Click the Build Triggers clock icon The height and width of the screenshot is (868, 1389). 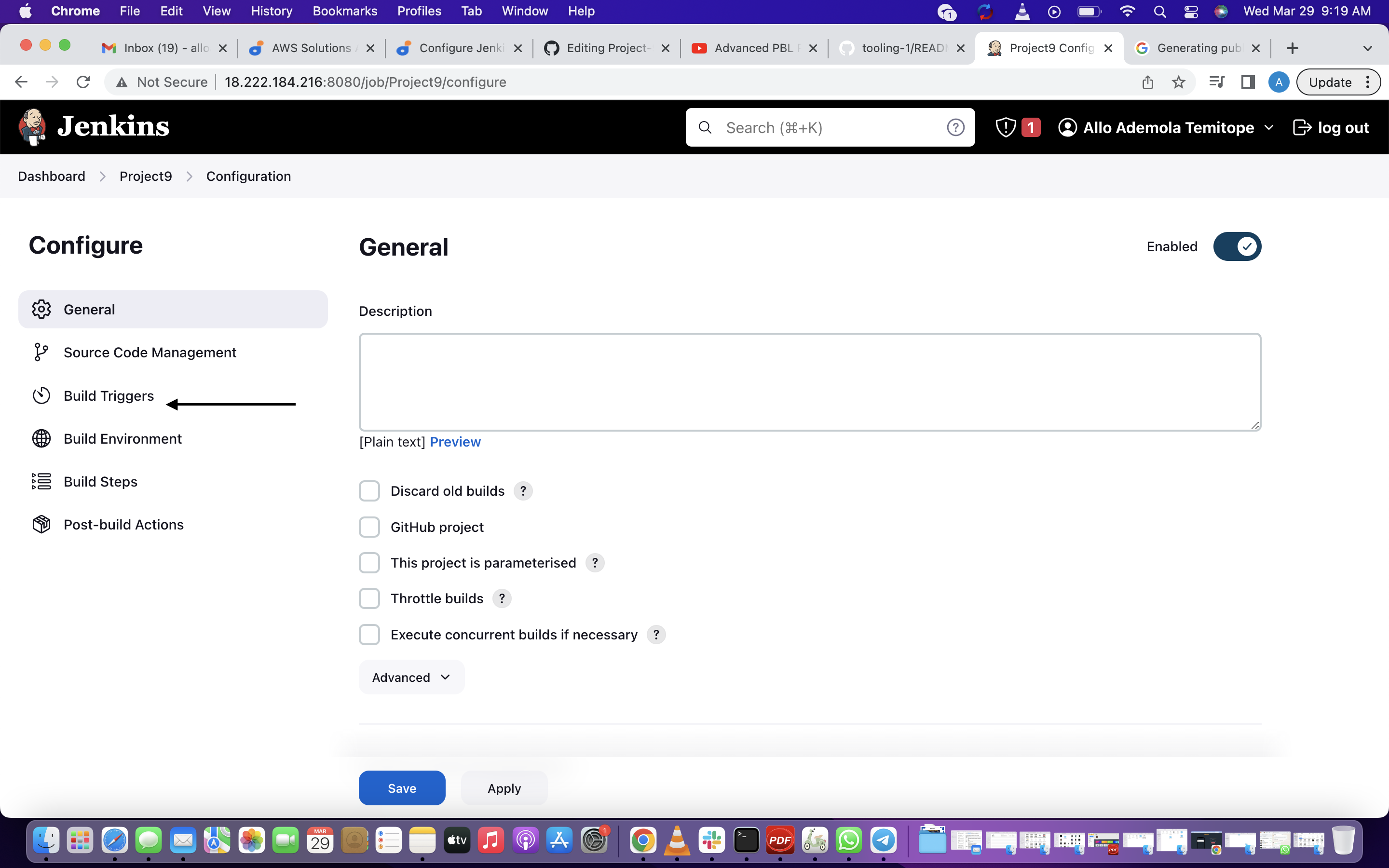[x=41, y=395]
